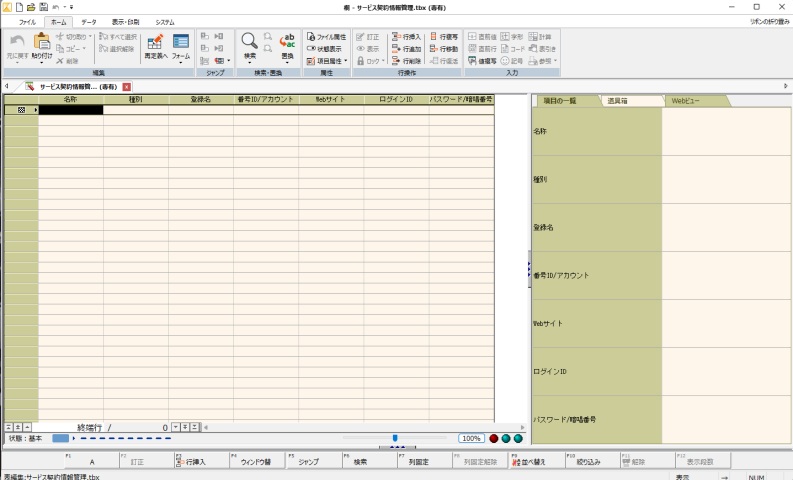
Task: Click the フォーム form icon
Action: pyautogui.click(x=181, y=42)
